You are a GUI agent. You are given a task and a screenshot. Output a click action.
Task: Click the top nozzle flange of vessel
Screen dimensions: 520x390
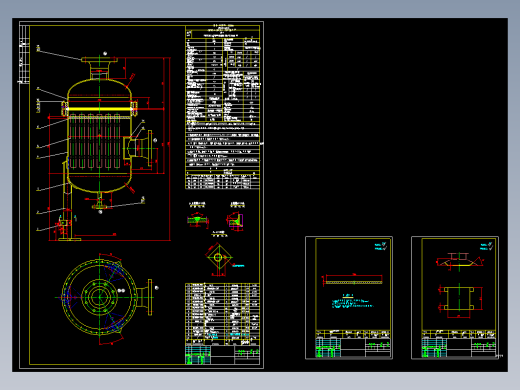pyautogui.click(x=99, y=60)
